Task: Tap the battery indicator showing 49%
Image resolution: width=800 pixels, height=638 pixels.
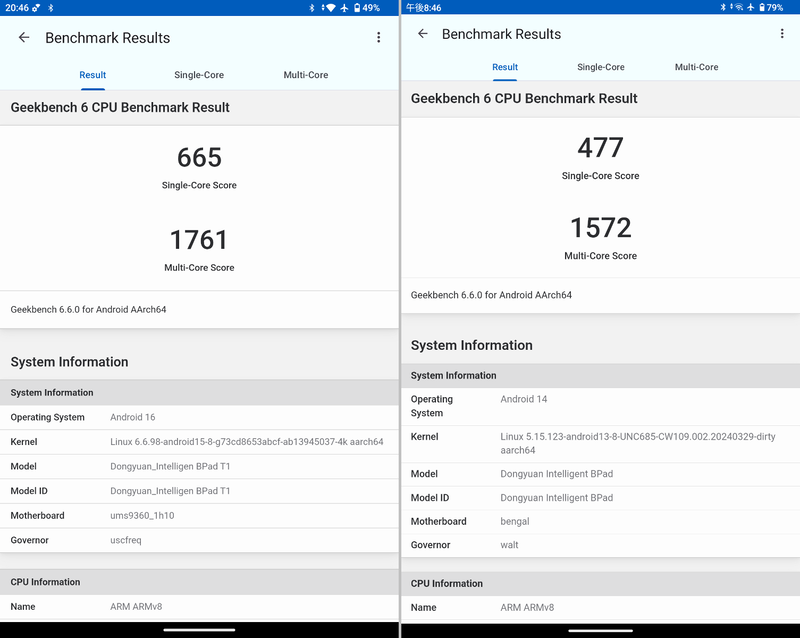Action: pos(372,8)
